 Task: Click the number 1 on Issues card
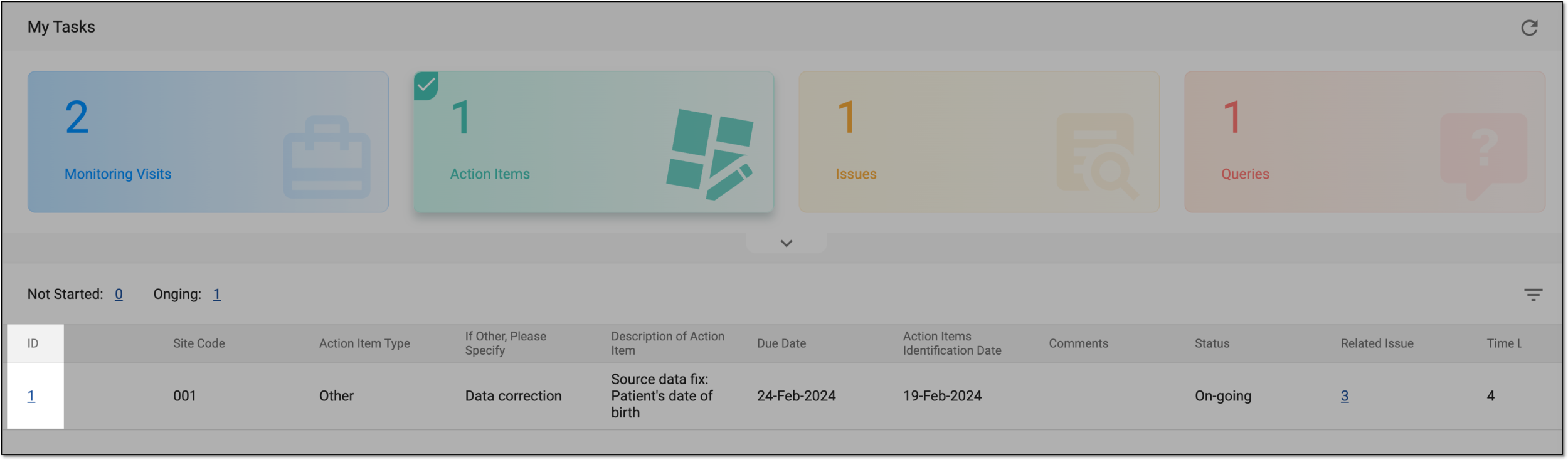click(x=847, y=117)
